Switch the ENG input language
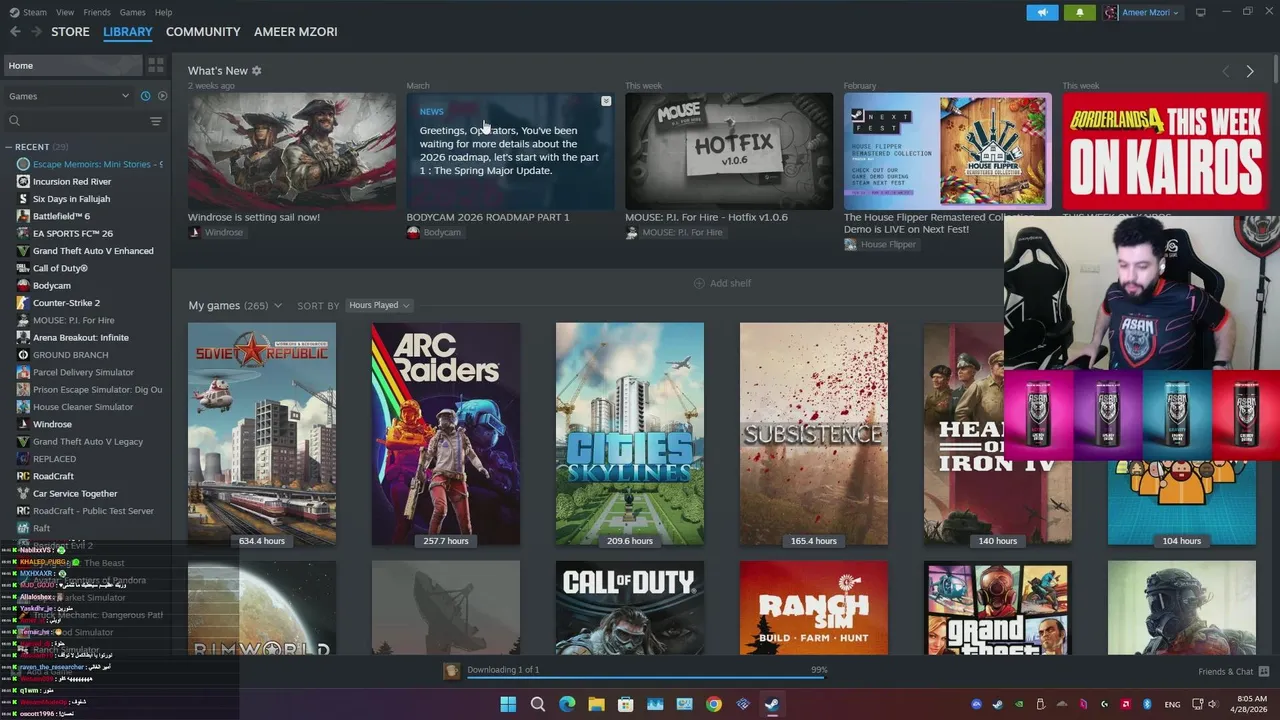 (1172, 704)
